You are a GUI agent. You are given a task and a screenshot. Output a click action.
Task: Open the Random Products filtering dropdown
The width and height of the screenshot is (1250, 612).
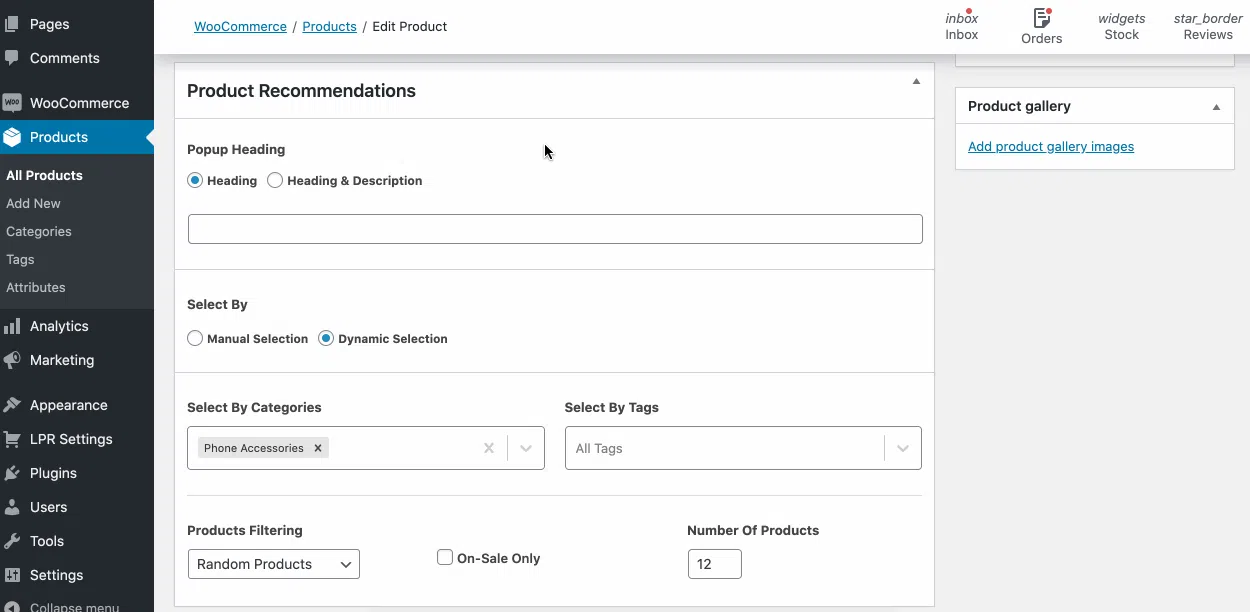click(x=274, y=564)
